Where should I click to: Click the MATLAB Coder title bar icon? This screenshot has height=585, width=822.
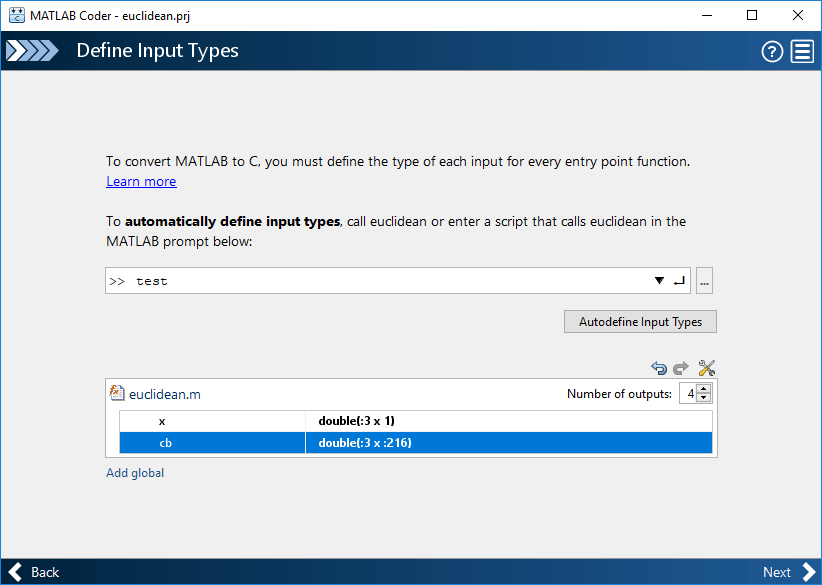16,15
